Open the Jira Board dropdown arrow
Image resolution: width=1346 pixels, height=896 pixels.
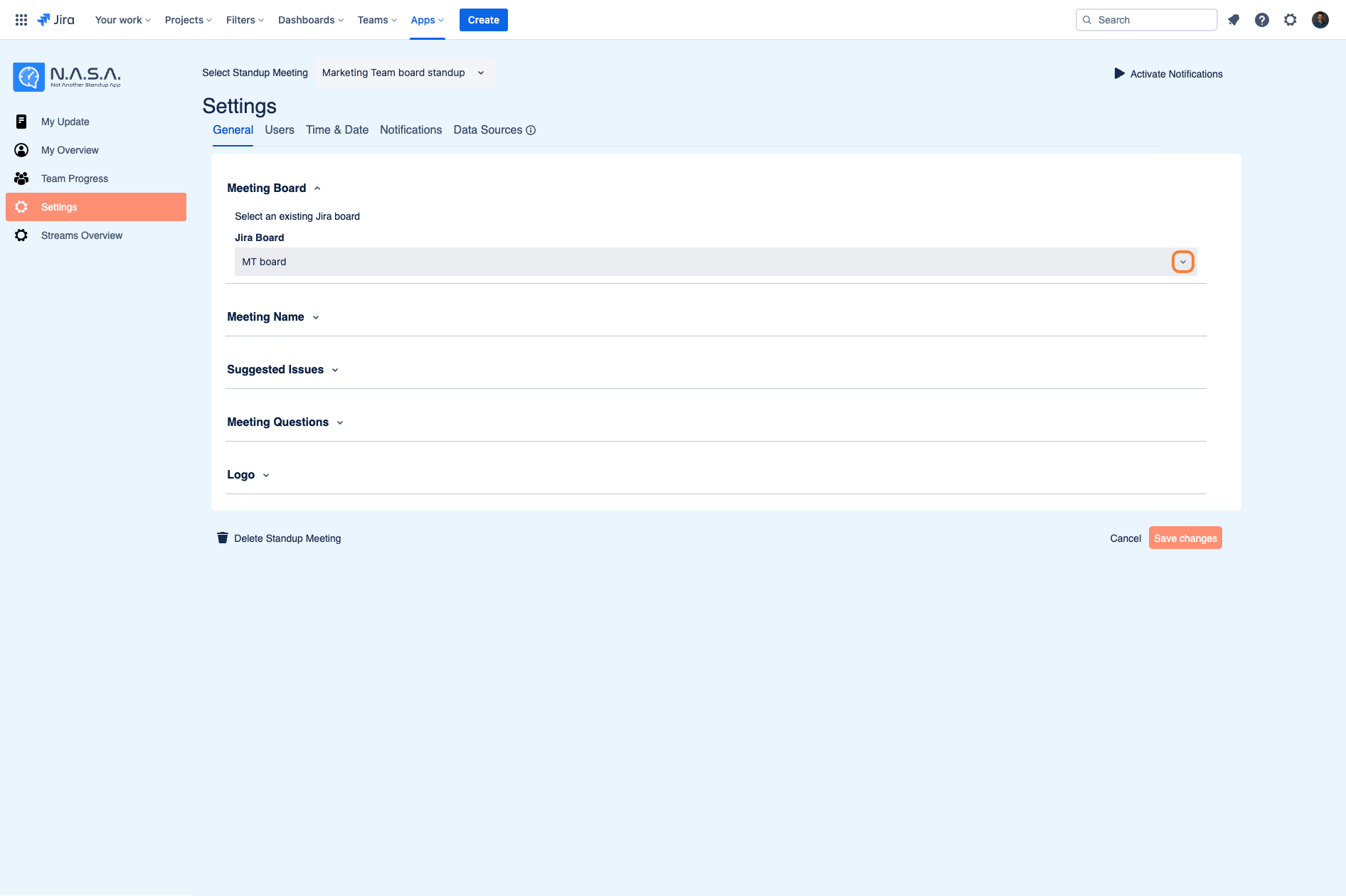(x=1183, y=262)
